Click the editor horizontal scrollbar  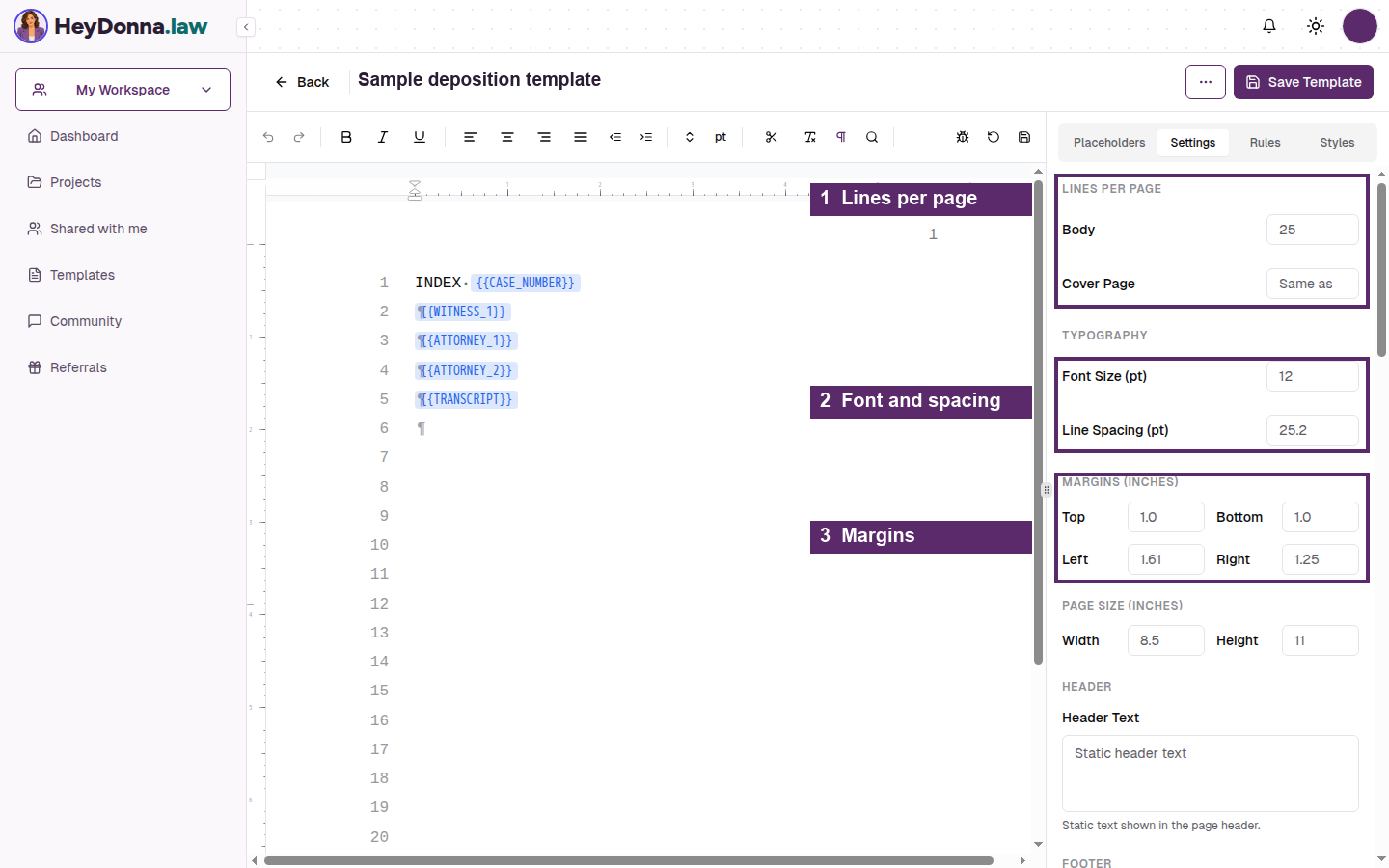629,860
